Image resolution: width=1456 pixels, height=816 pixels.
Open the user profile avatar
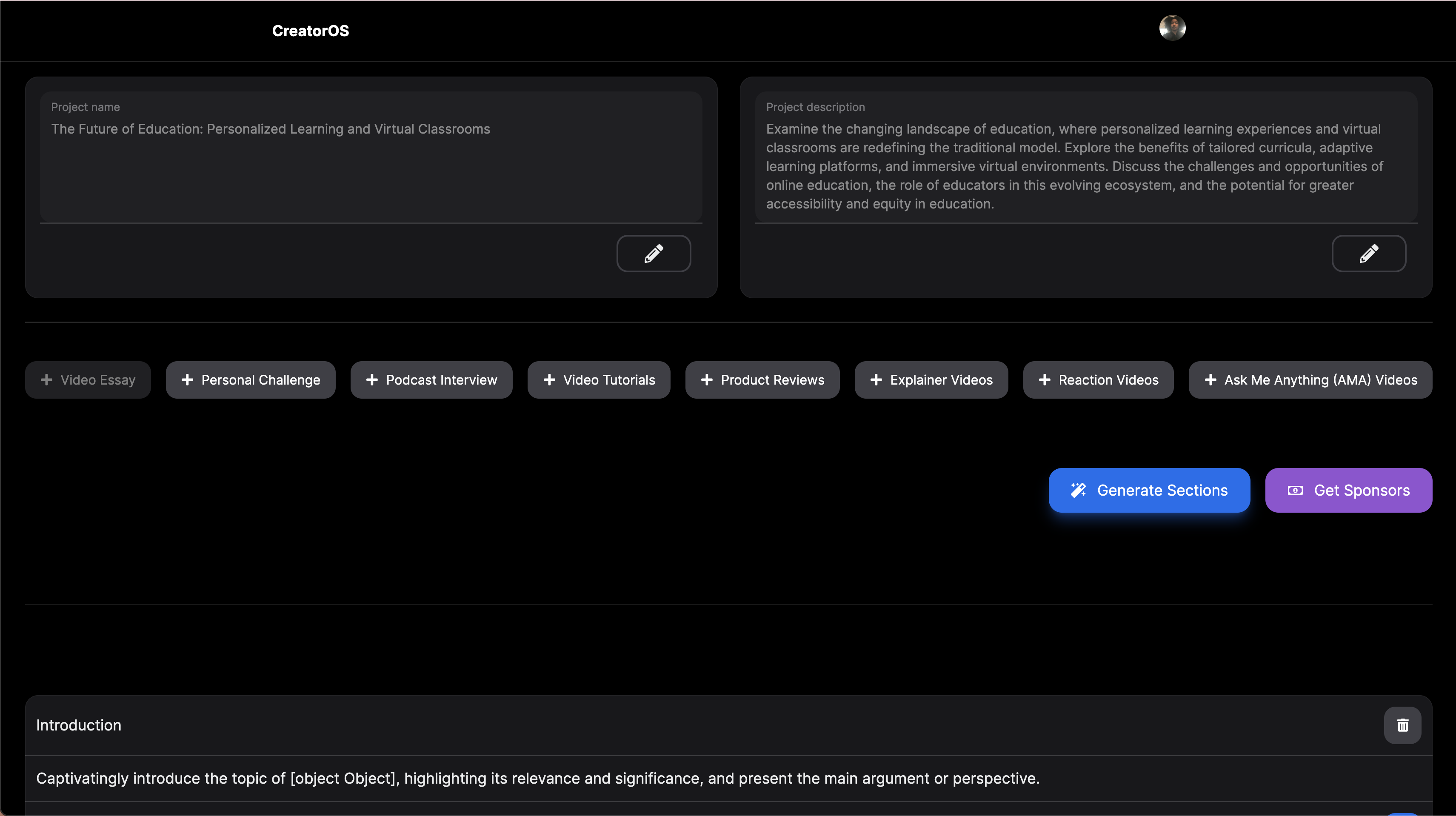[x=1172, y=28]
